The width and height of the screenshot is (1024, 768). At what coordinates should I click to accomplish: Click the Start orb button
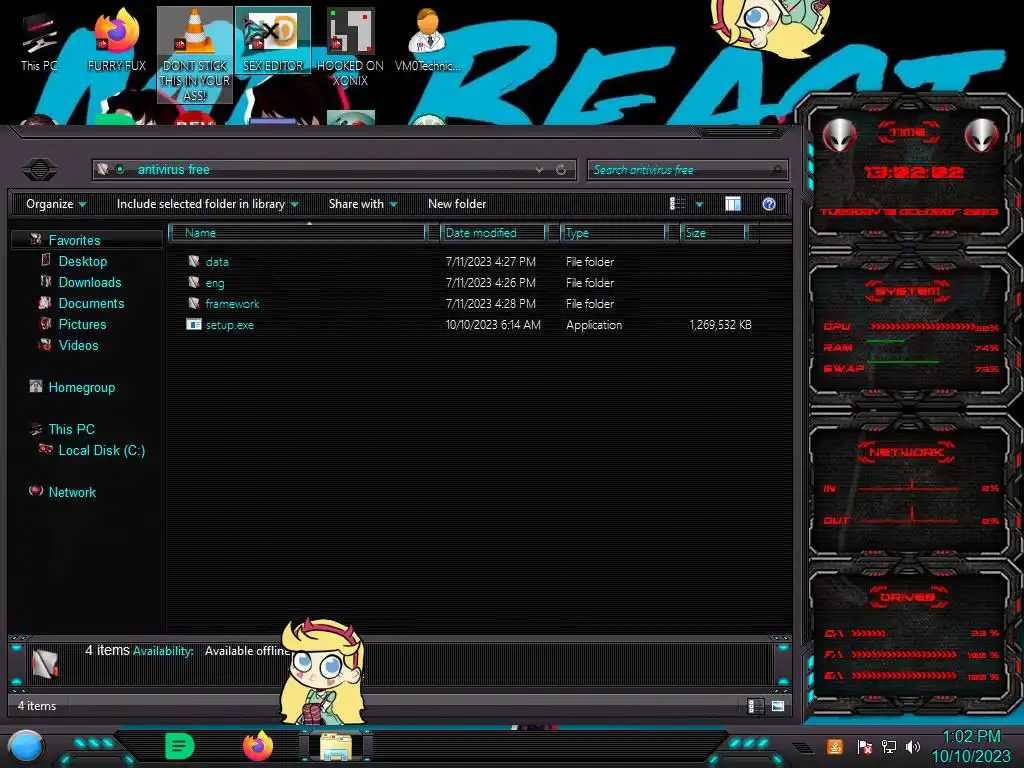coord(26,748)
